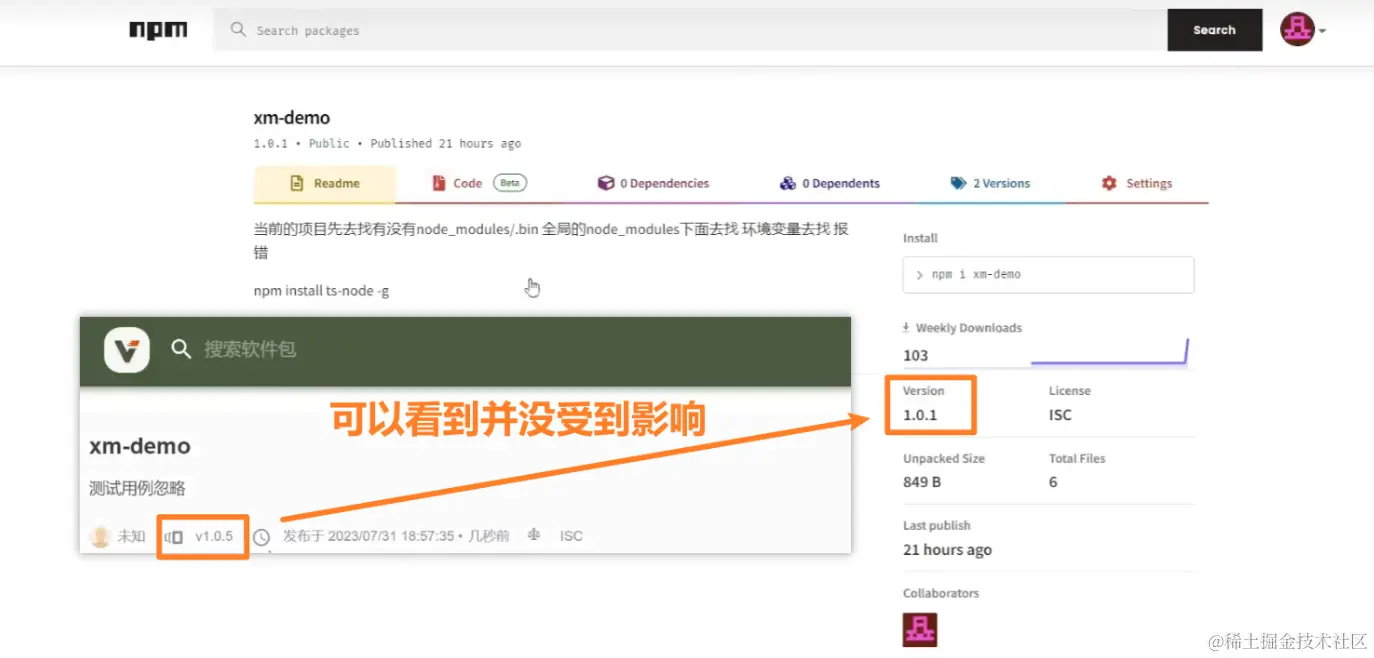Click the Unpacked Size value 849 B

pos(922,482)
